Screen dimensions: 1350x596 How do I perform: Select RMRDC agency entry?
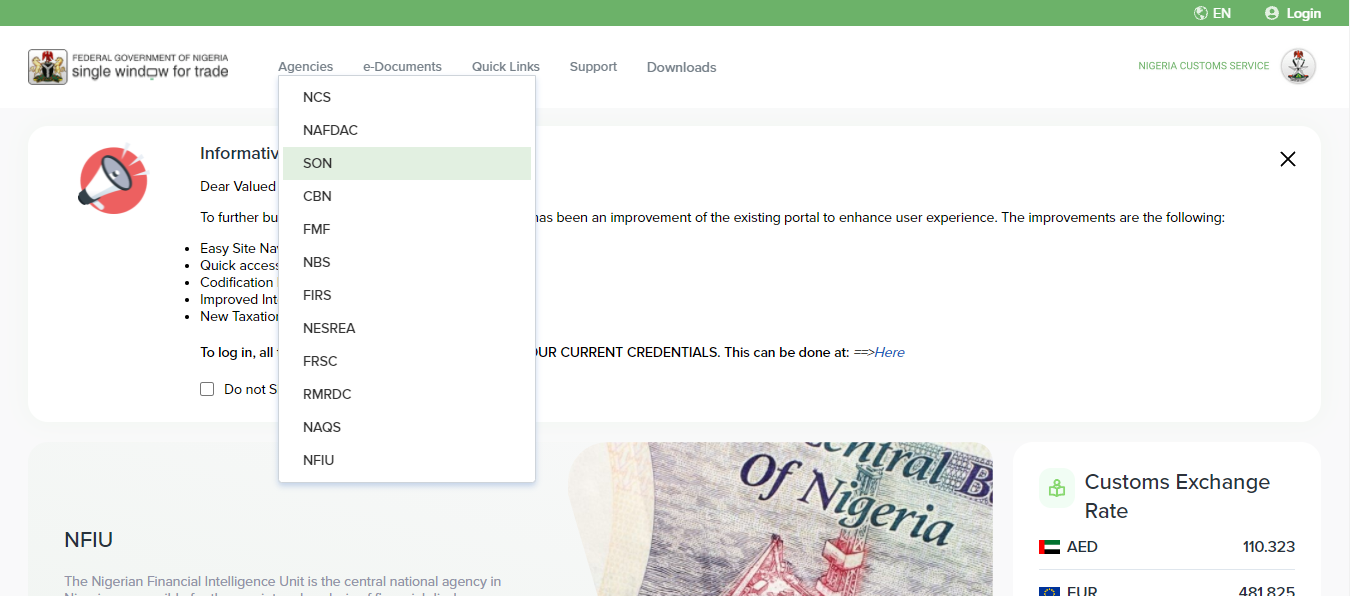click(407, 394)
